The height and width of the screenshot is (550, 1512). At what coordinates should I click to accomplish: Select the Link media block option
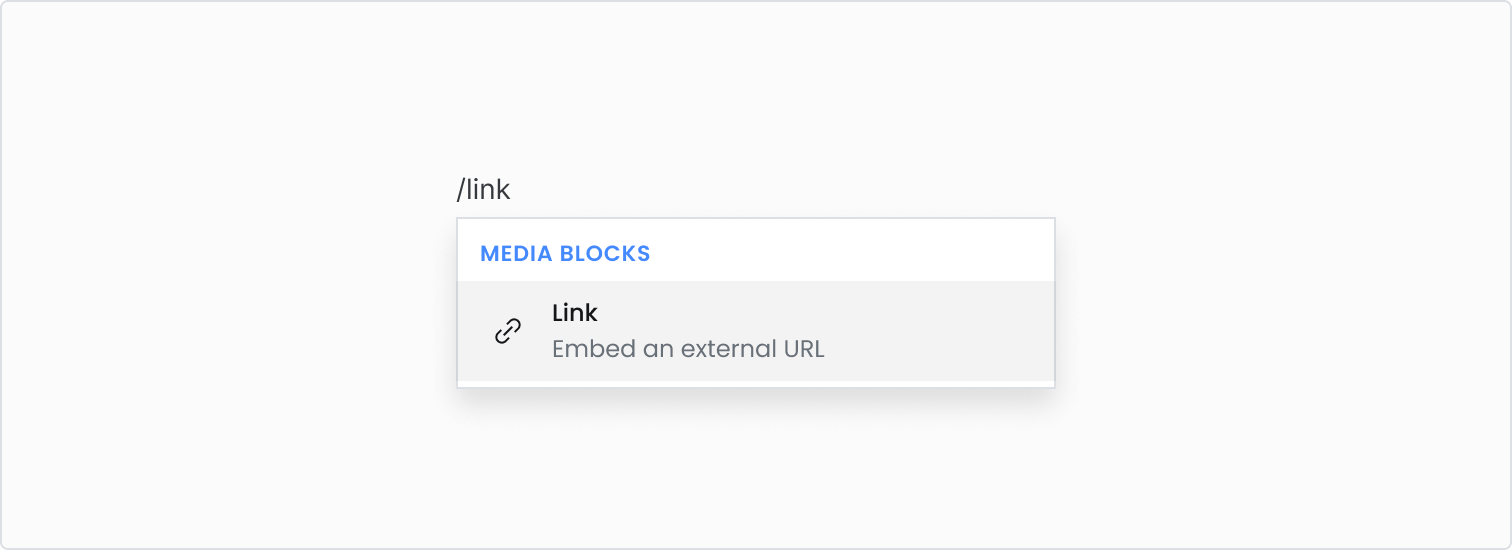[756, 331]
